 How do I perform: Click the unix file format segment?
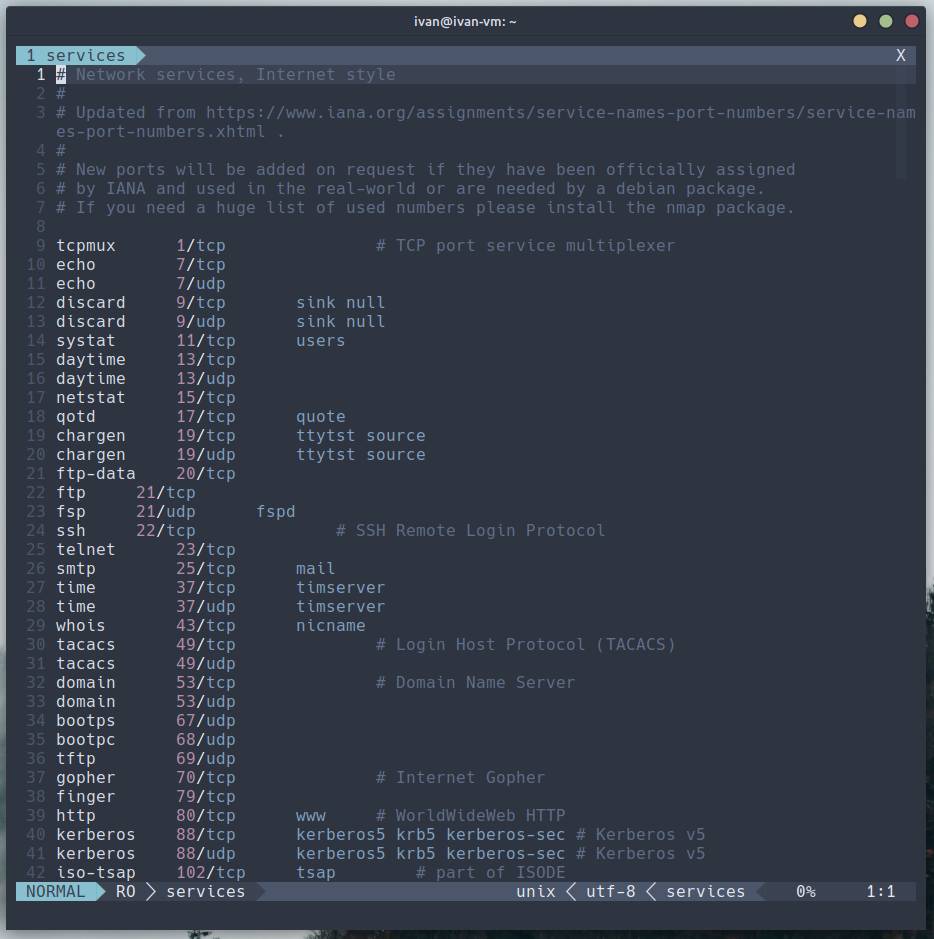535,891
